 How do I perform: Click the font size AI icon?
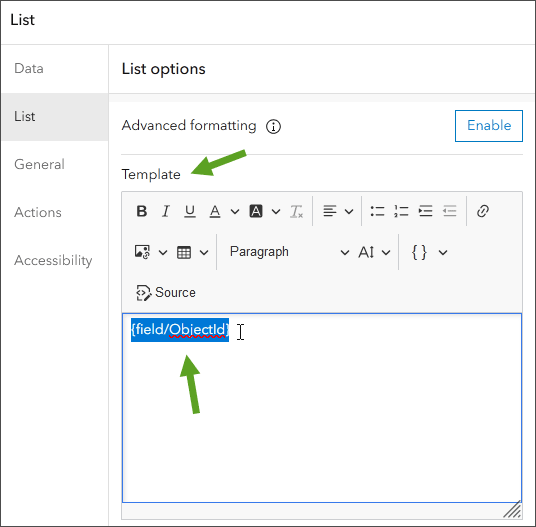366,252
